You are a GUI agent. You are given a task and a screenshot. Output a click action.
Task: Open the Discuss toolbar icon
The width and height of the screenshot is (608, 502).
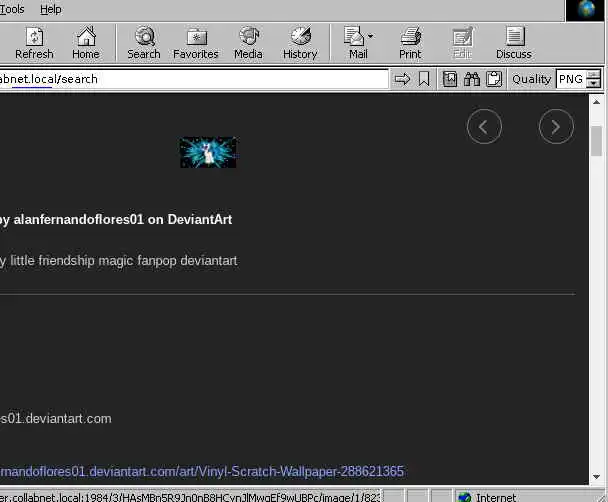(514, 43)
